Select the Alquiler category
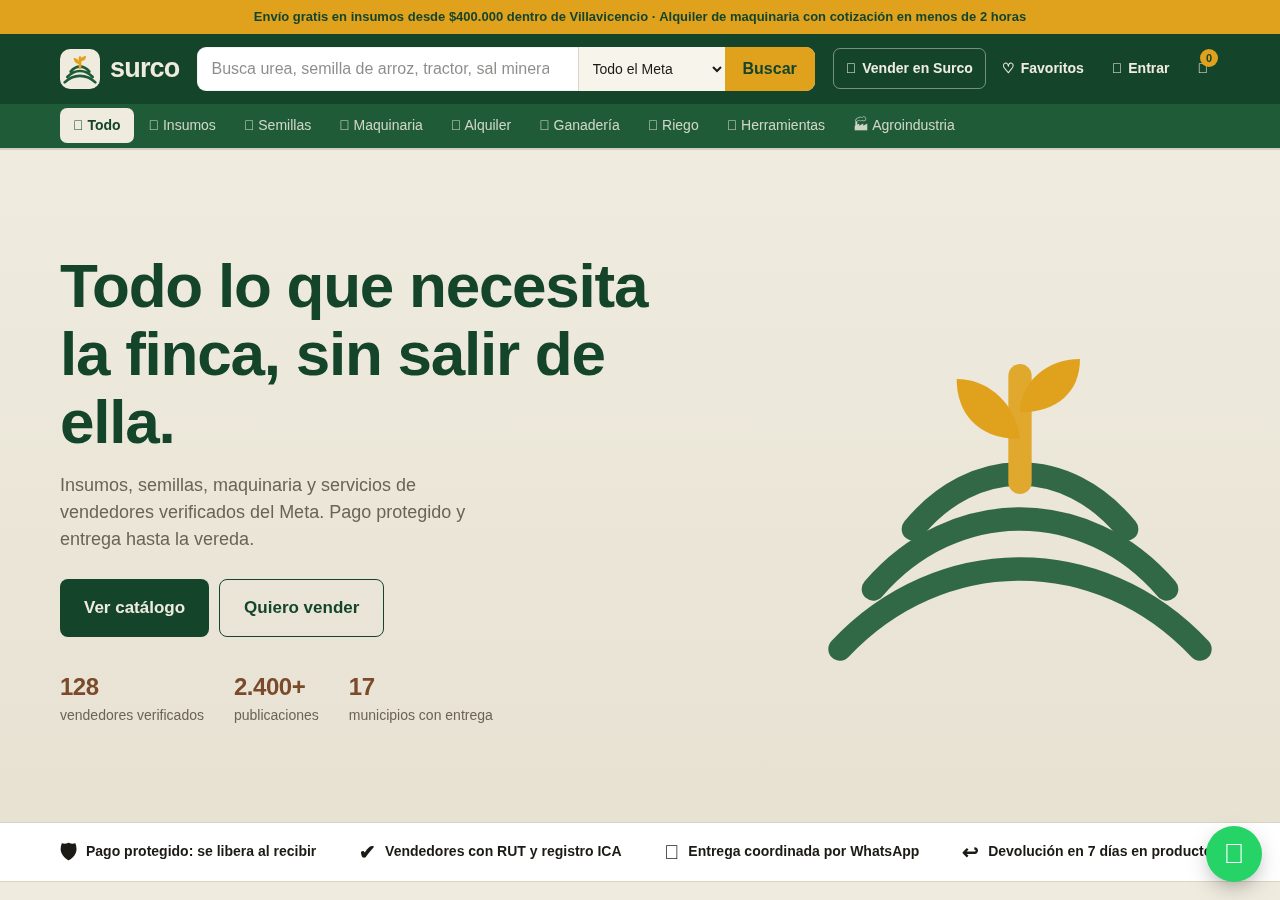This screenshot has width=1280, height=900. tap(481, 125)
